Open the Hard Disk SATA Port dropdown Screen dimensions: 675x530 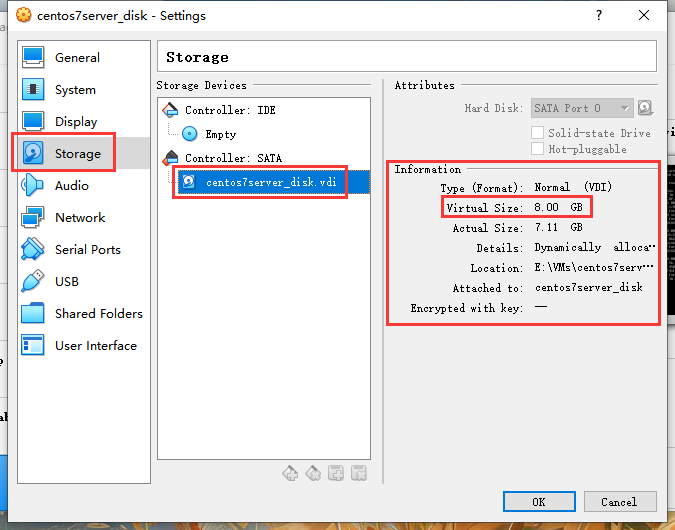(582, 108)
